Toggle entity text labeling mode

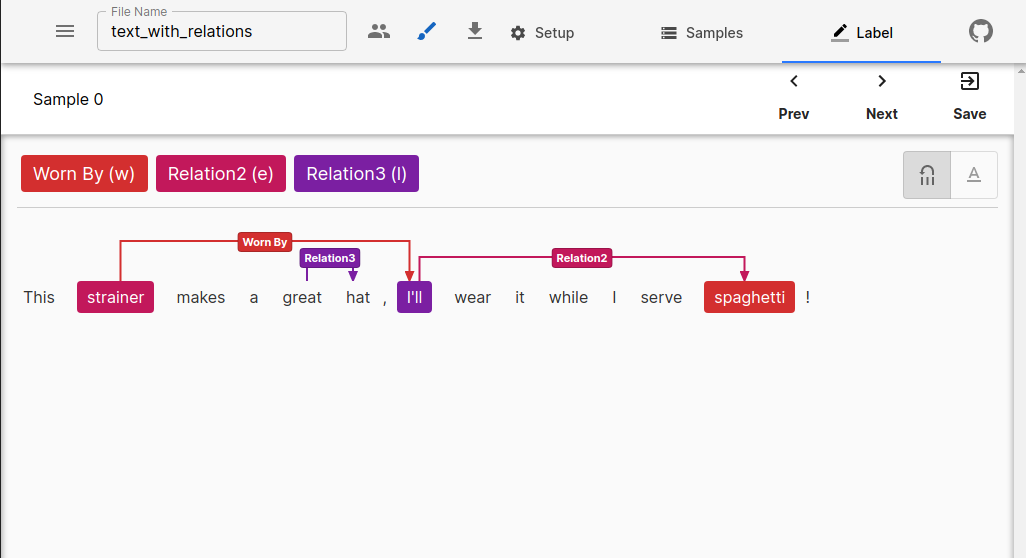973,175
